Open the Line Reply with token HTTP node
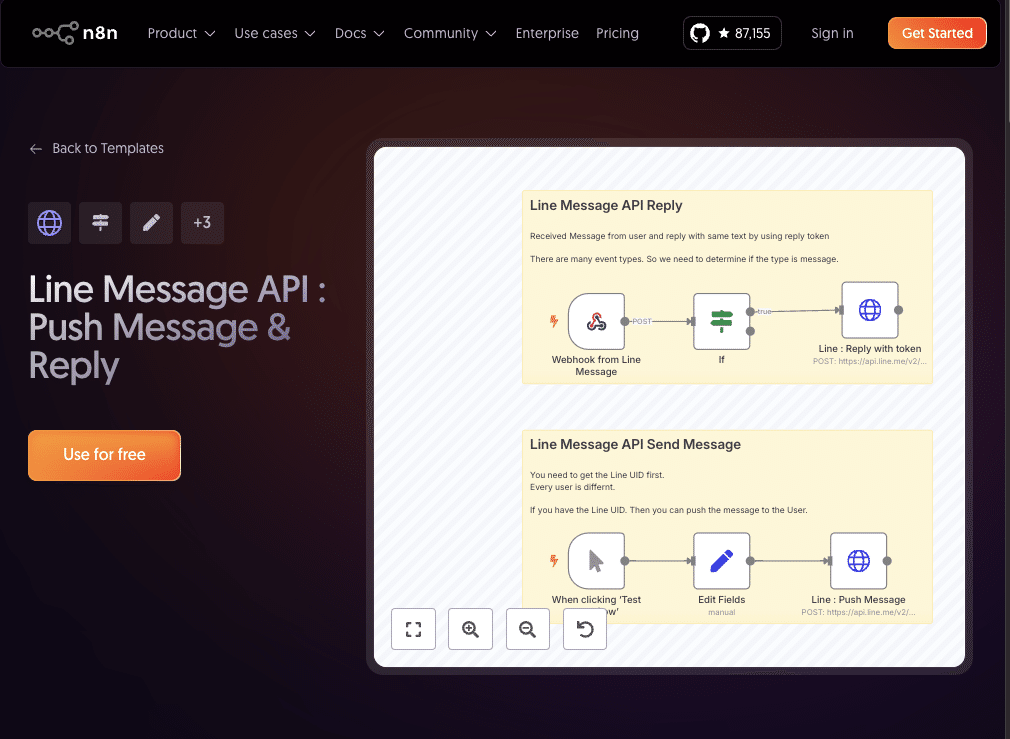This screenshot has height=739, width=1010. pos(869,310)
